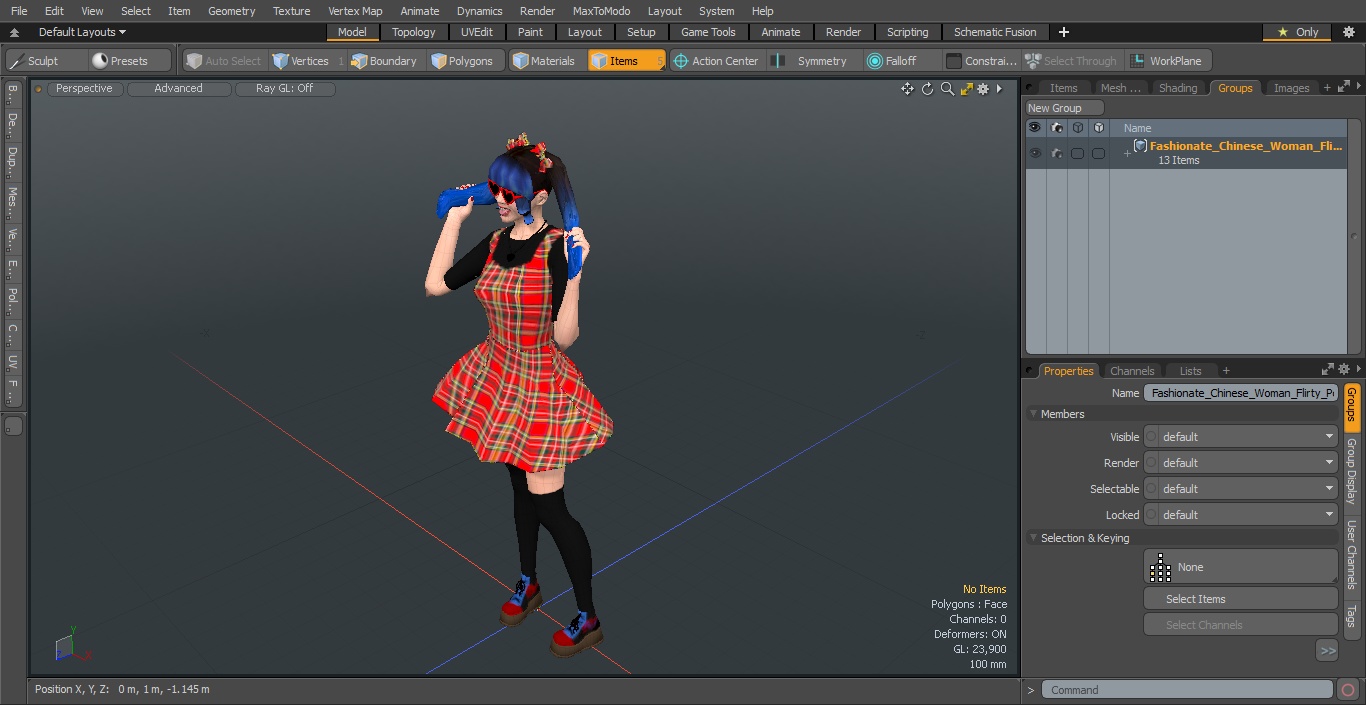Image resolution: width=1366 pixels, height=705 pixels.
Task: Toggle the third-column box for Fashionate_Chinese_Woman group
Action: pyautogui.click(x=1078, y=153)
